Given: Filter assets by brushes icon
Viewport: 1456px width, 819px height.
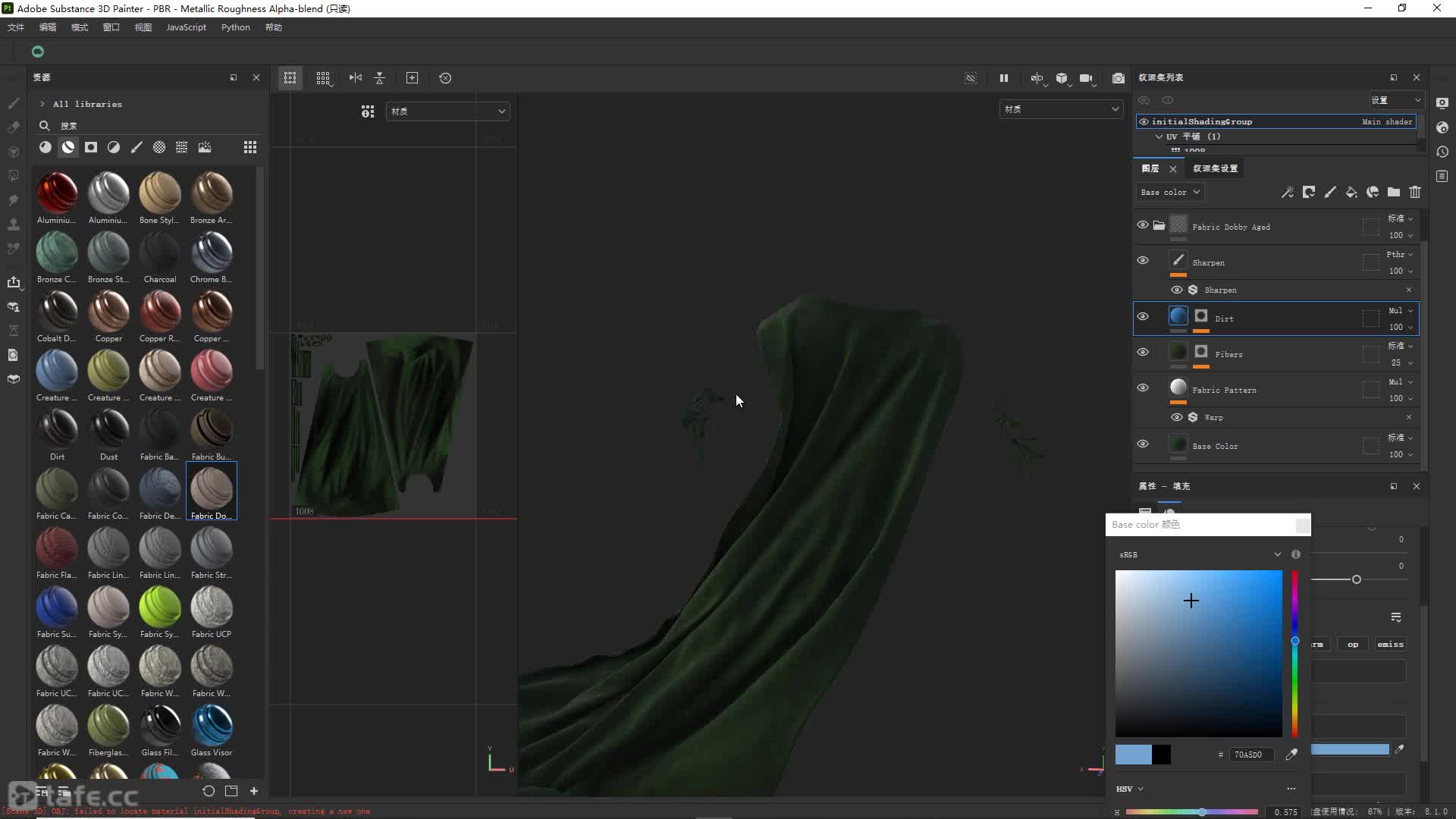Looking at the screenshot, I should pyautogui.click(x=136, y=147).
